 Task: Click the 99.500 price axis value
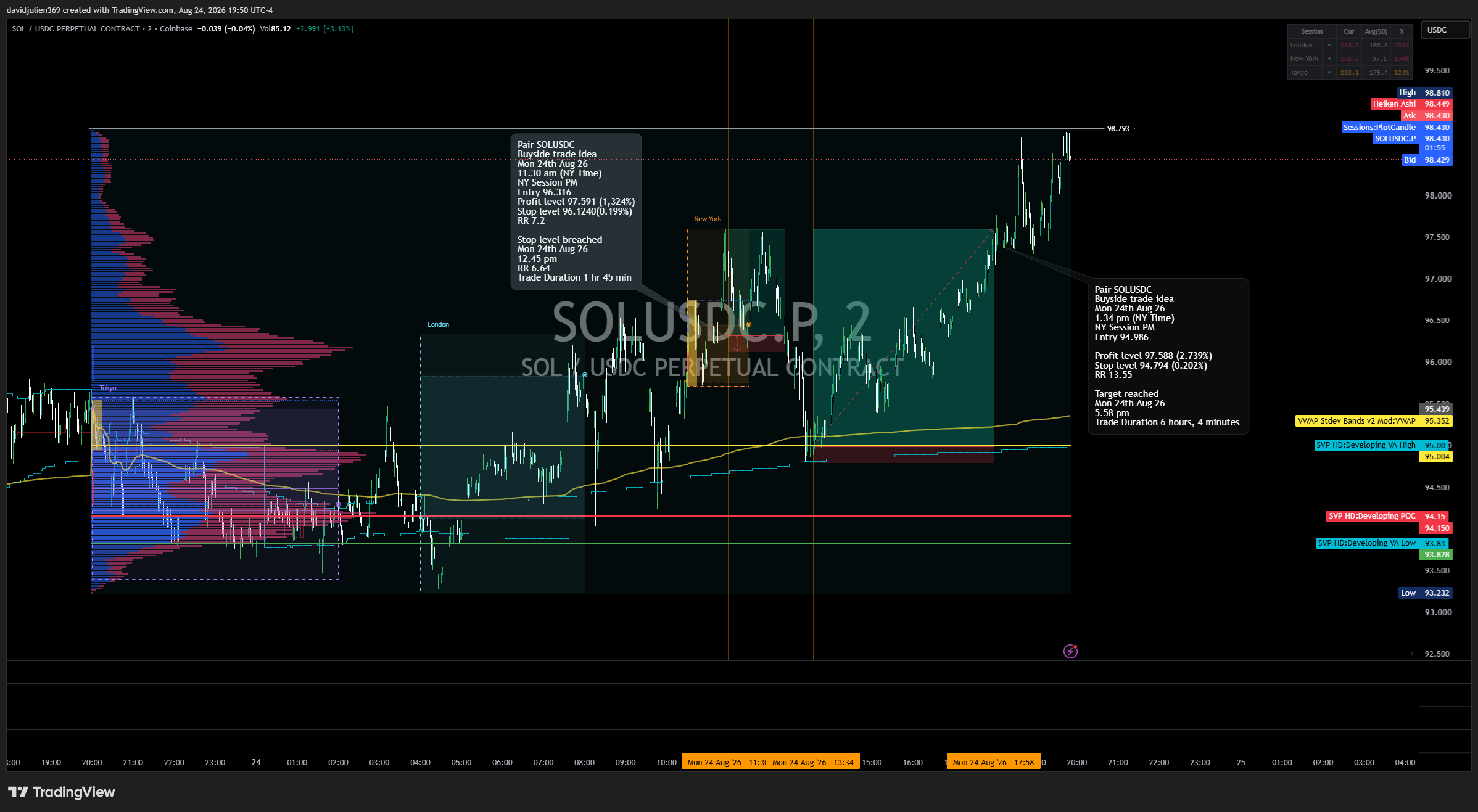pyautogui.click(x=1437, y=71)
